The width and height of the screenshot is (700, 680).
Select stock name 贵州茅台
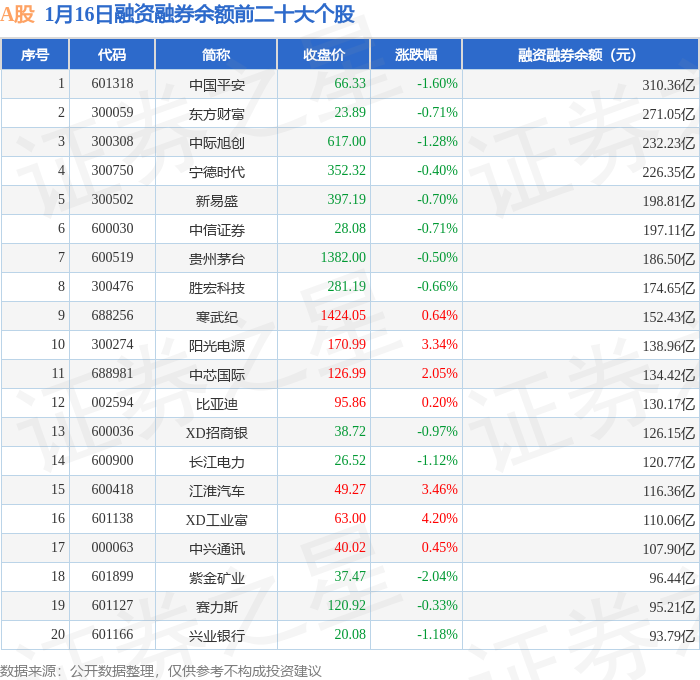click(x=217, y=259)
